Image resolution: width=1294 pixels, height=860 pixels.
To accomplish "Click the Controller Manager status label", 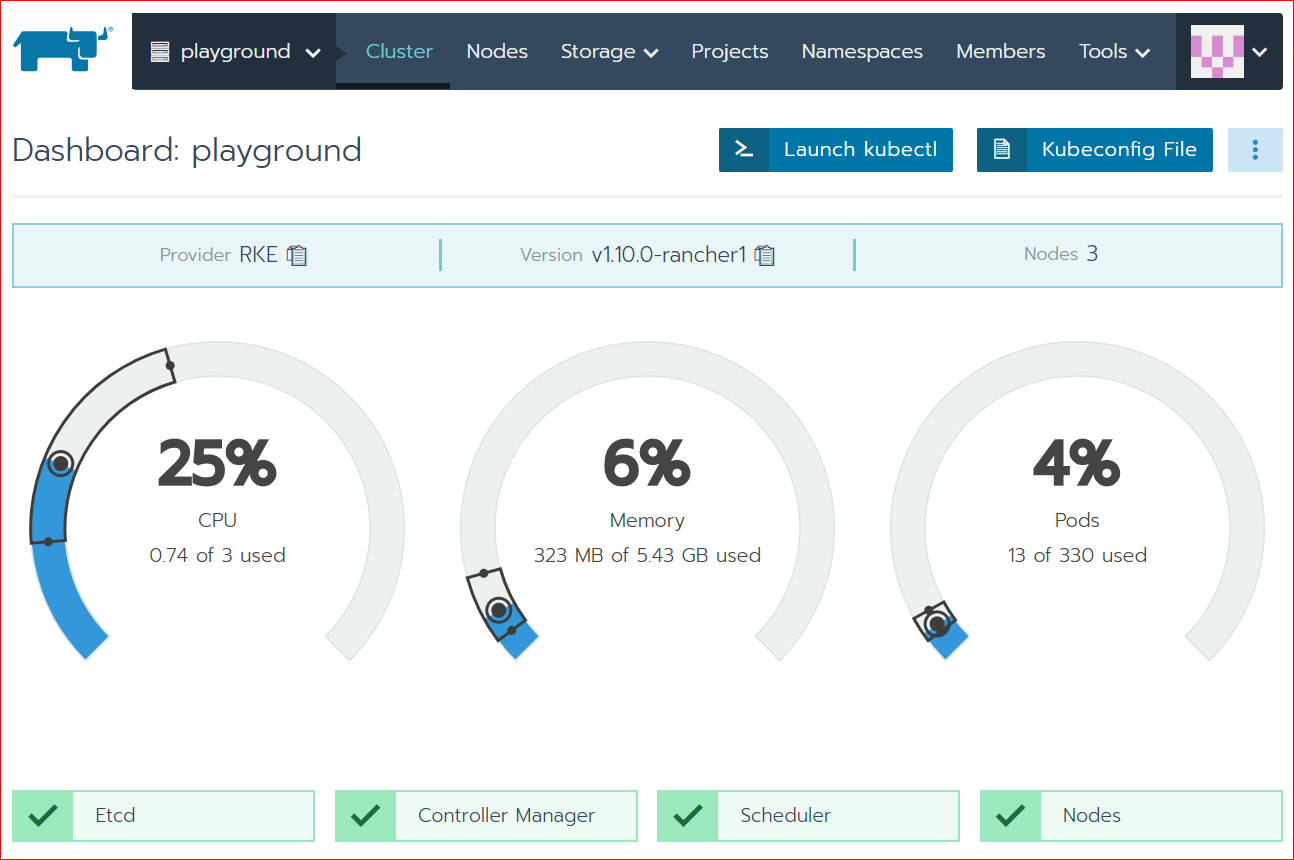I will [506, 816].
